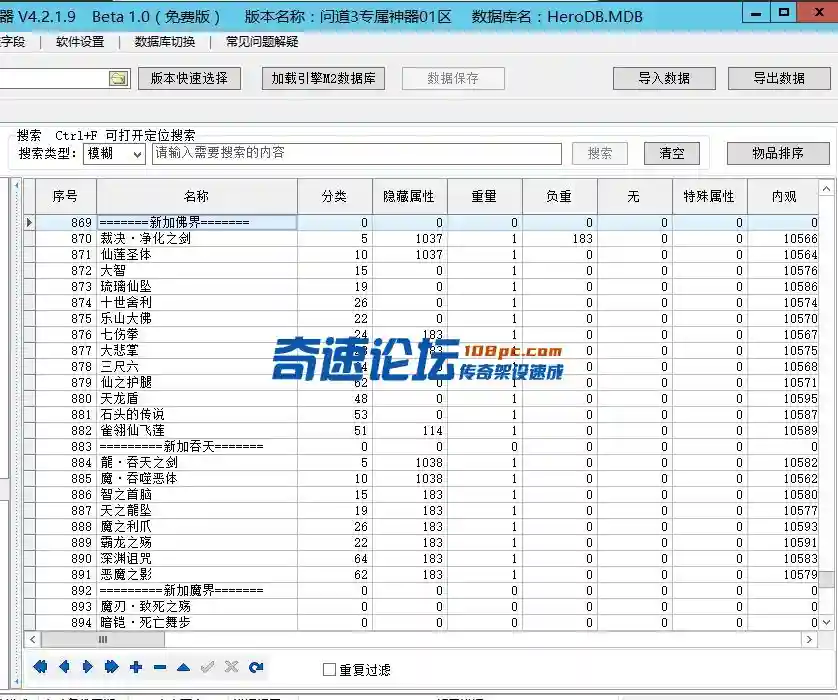
Task: Click the vertical scrollbar up arrow
Action: click(x=826, y=189)
